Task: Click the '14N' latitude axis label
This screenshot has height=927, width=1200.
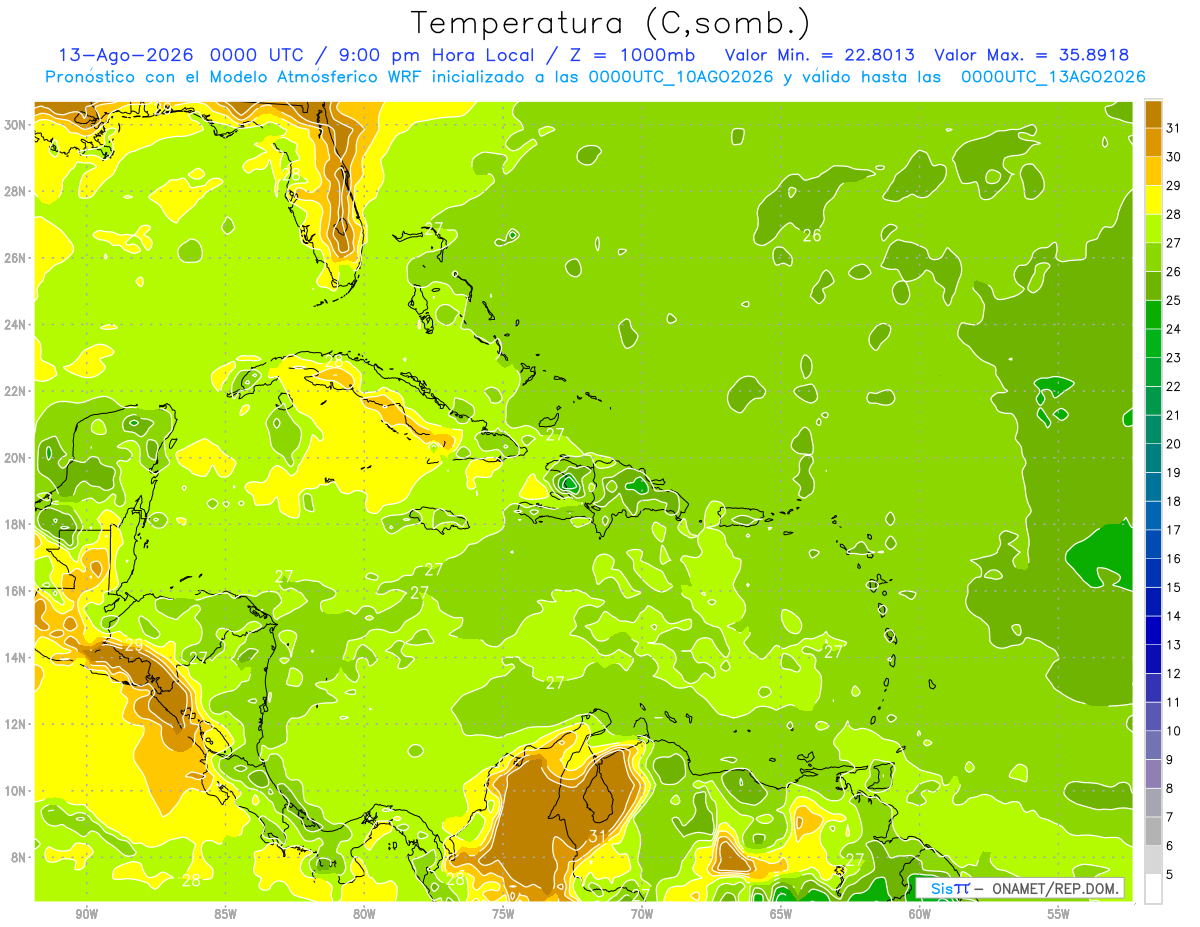Action: pos(15,658)
